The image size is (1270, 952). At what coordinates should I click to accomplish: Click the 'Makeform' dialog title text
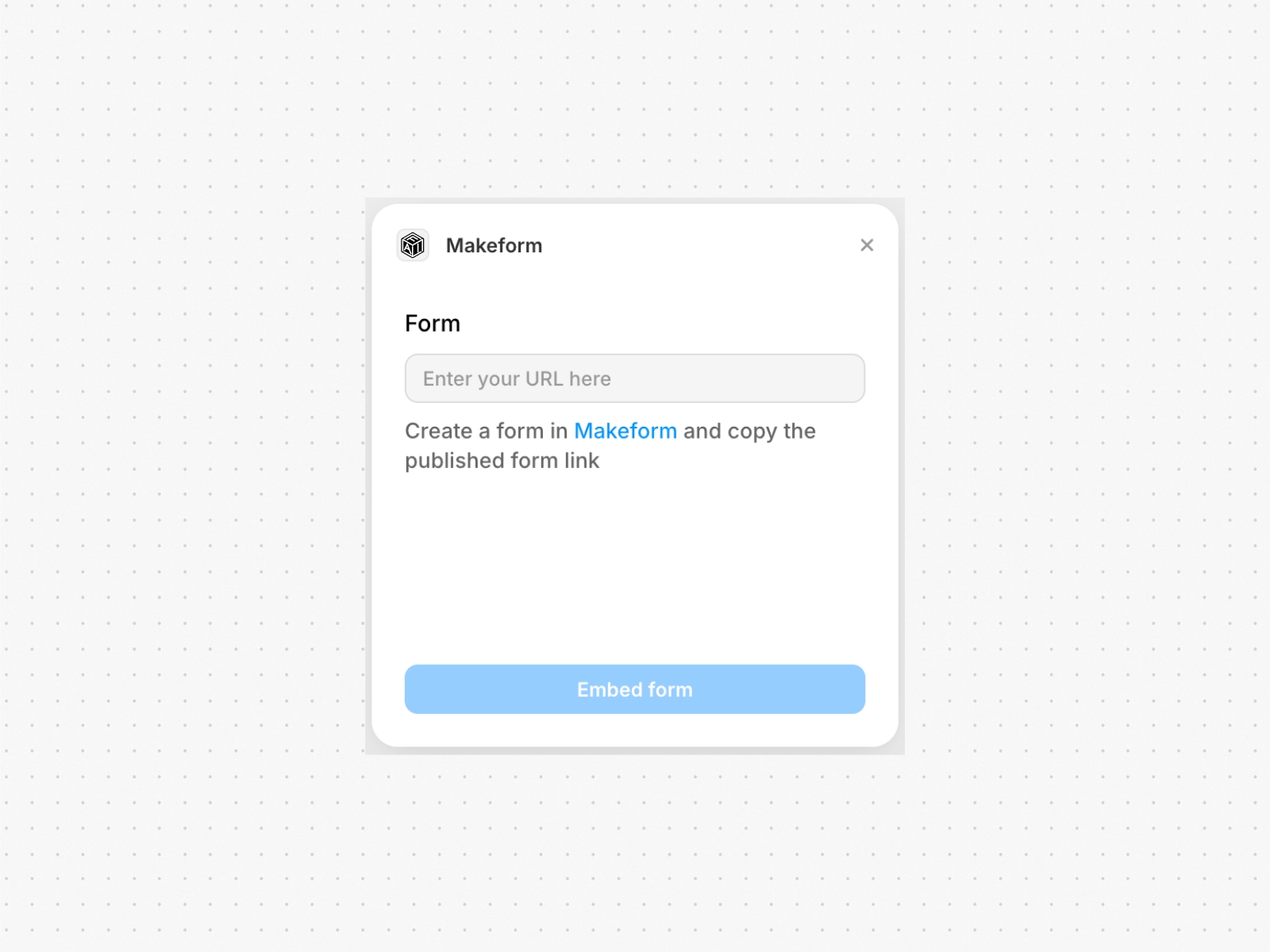(494, 245)
